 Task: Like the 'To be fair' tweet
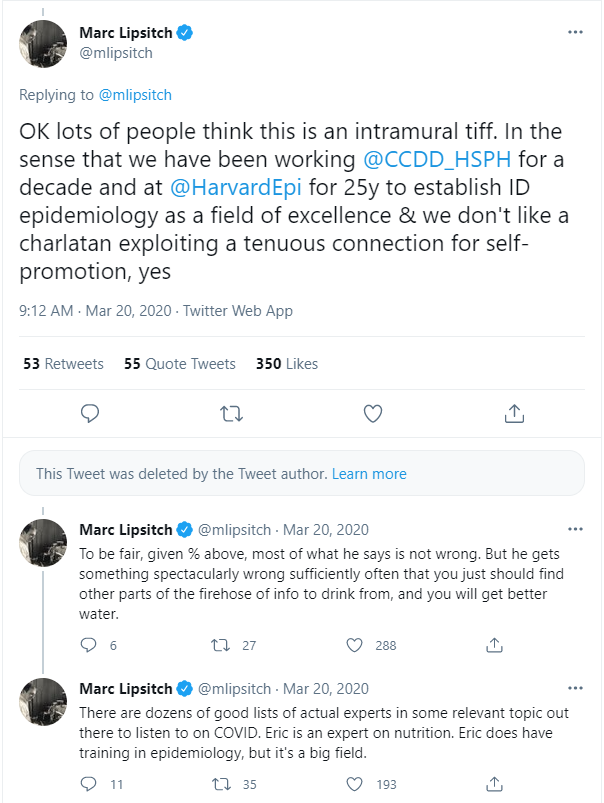354,645
